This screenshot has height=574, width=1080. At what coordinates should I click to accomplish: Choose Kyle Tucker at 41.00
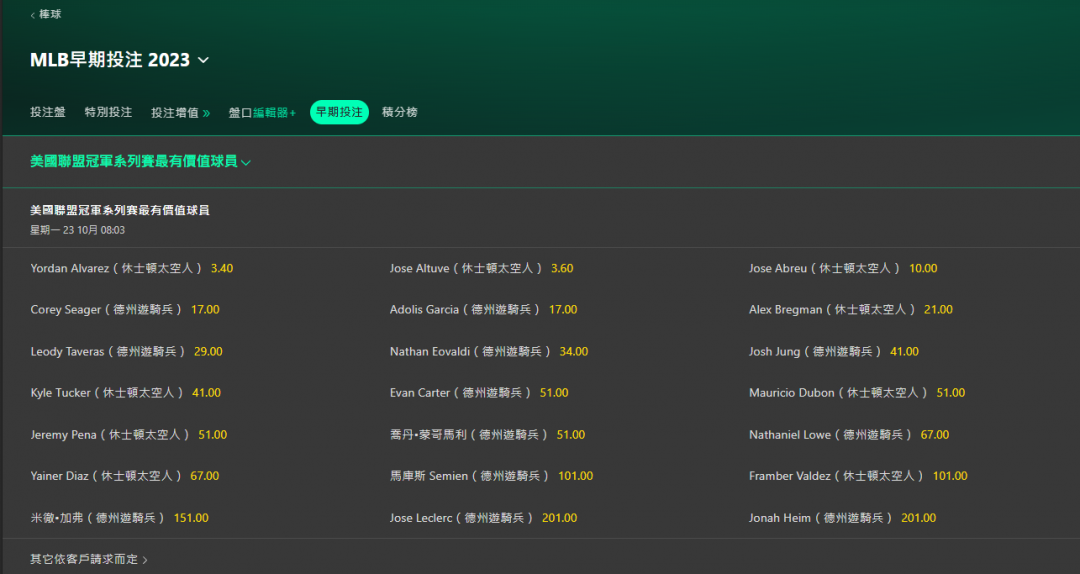[125, 393]
